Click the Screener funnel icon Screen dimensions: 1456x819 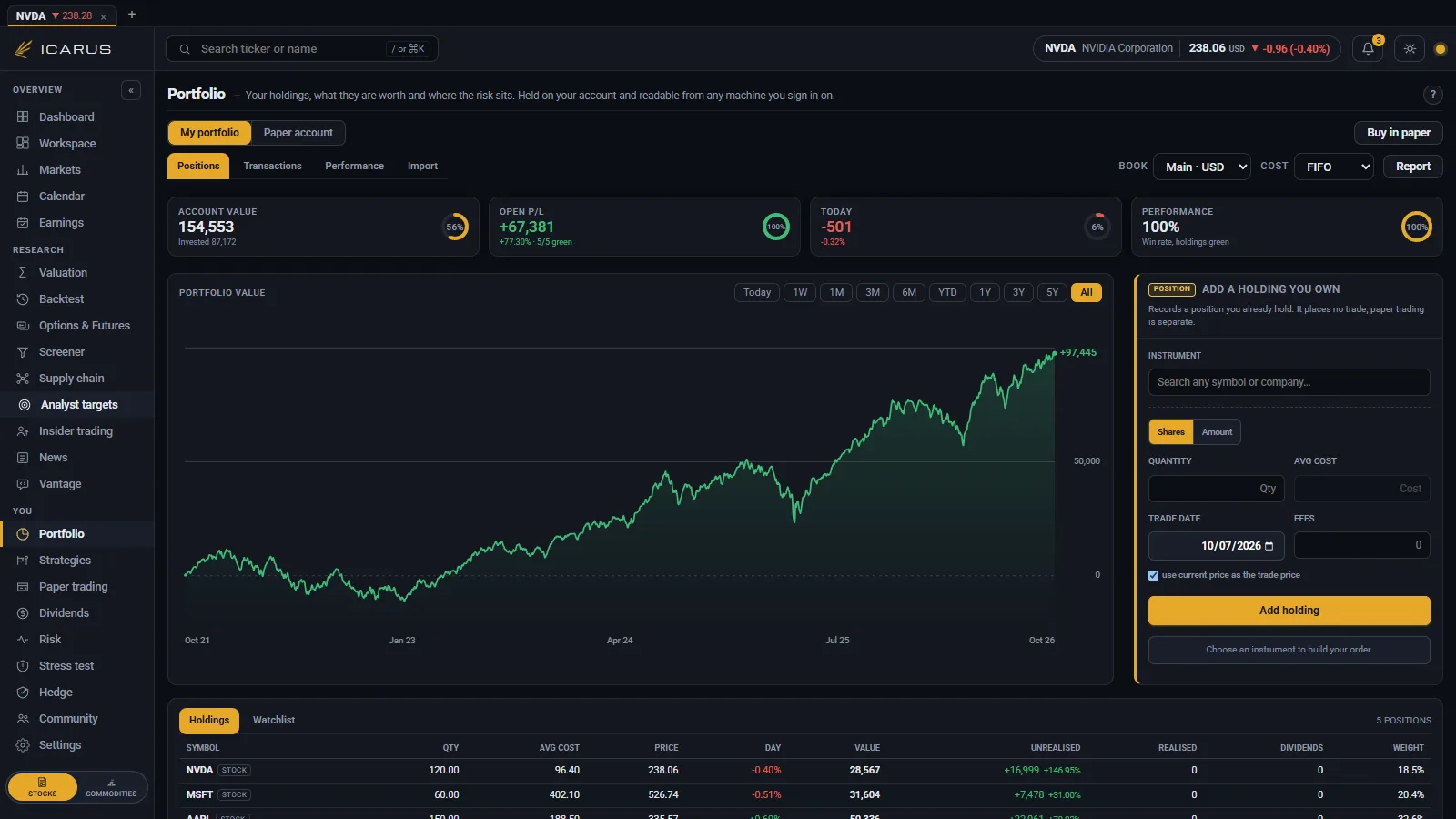pos(23,352)
